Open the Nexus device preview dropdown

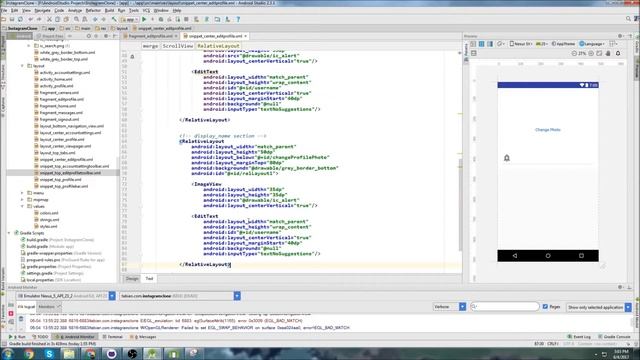coord(520,44)
